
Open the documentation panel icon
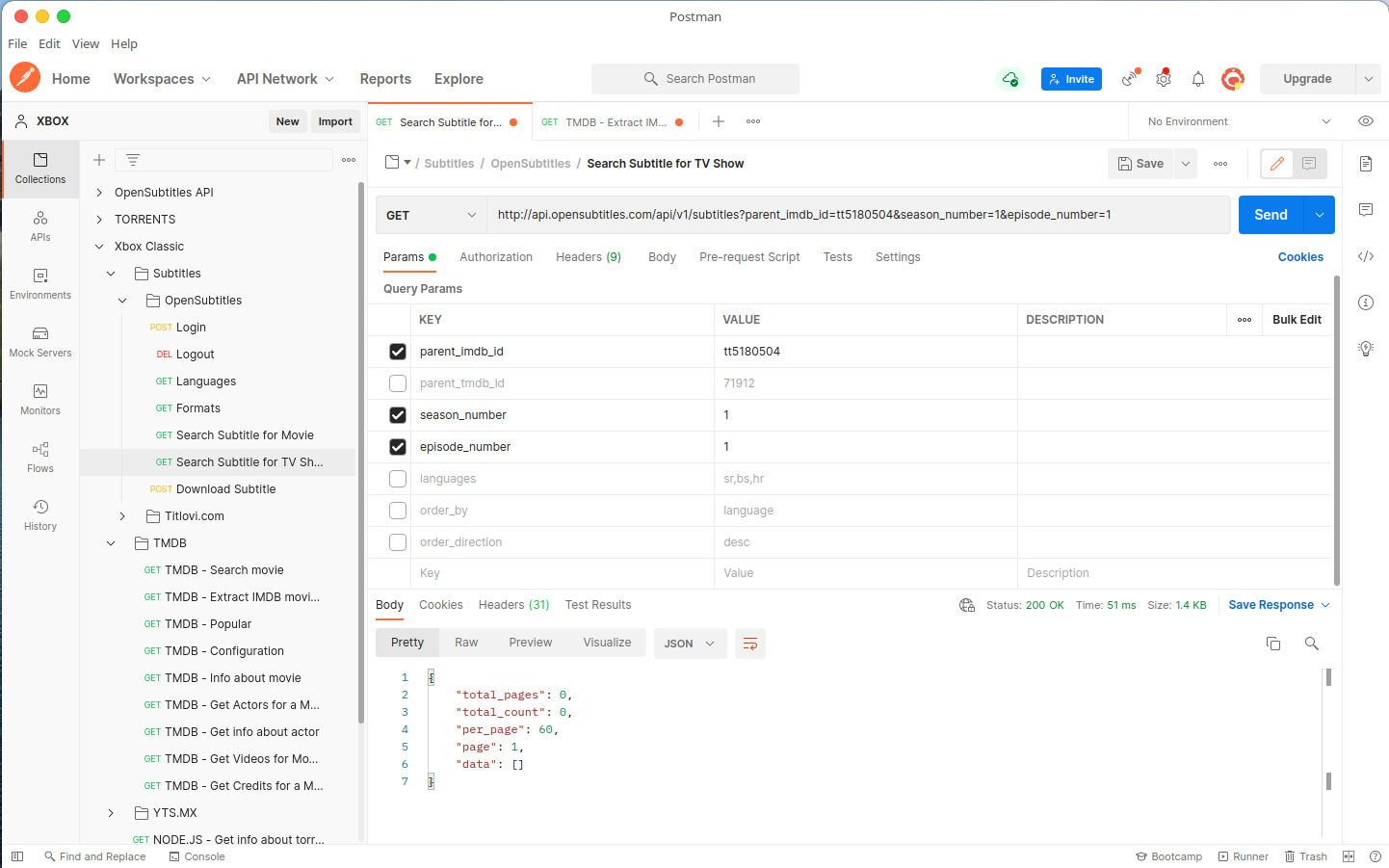[x=1366, y=164]
